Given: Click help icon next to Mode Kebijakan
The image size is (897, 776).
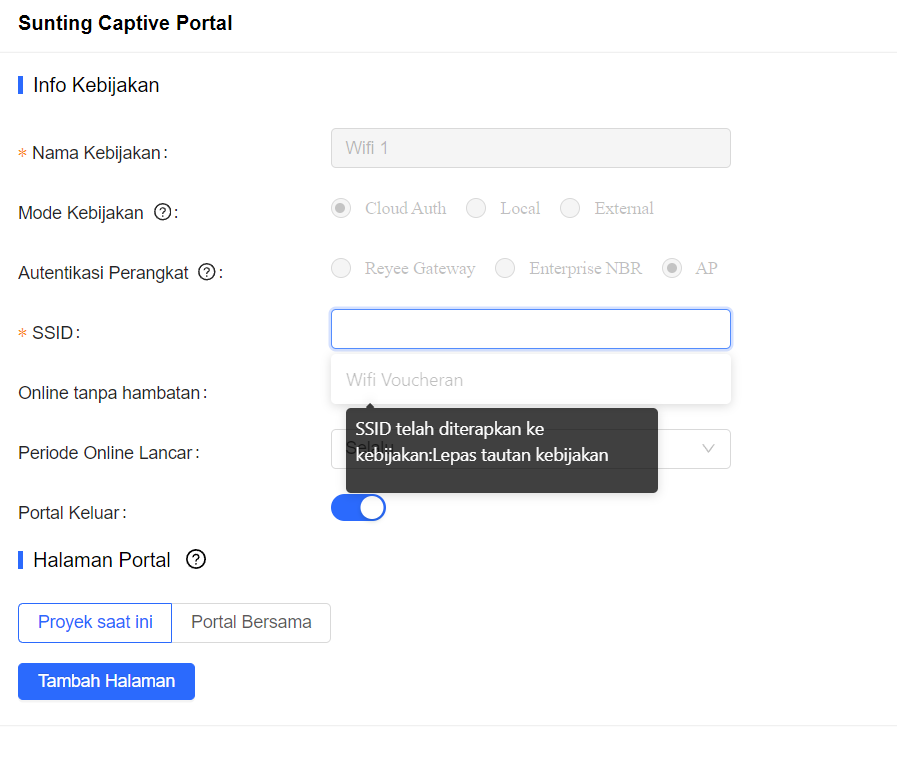Looking at the screenshot, I should (162, 212).
